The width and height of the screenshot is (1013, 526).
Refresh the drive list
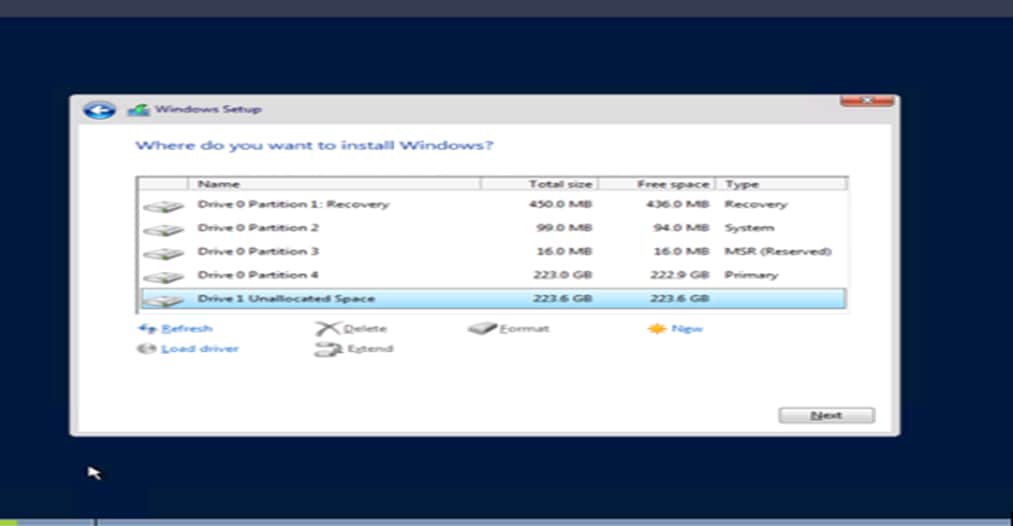click(186, 328)
